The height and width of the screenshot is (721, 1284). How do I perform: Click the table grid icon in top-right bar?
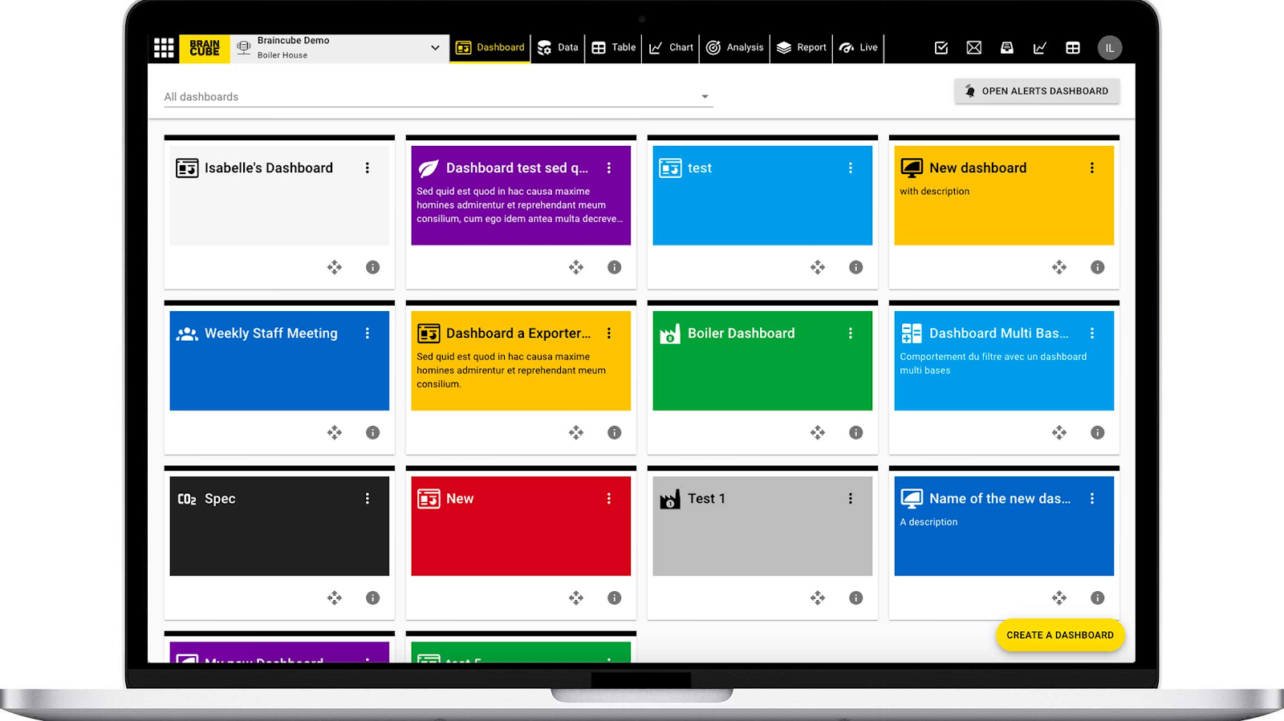point(1072,48)
